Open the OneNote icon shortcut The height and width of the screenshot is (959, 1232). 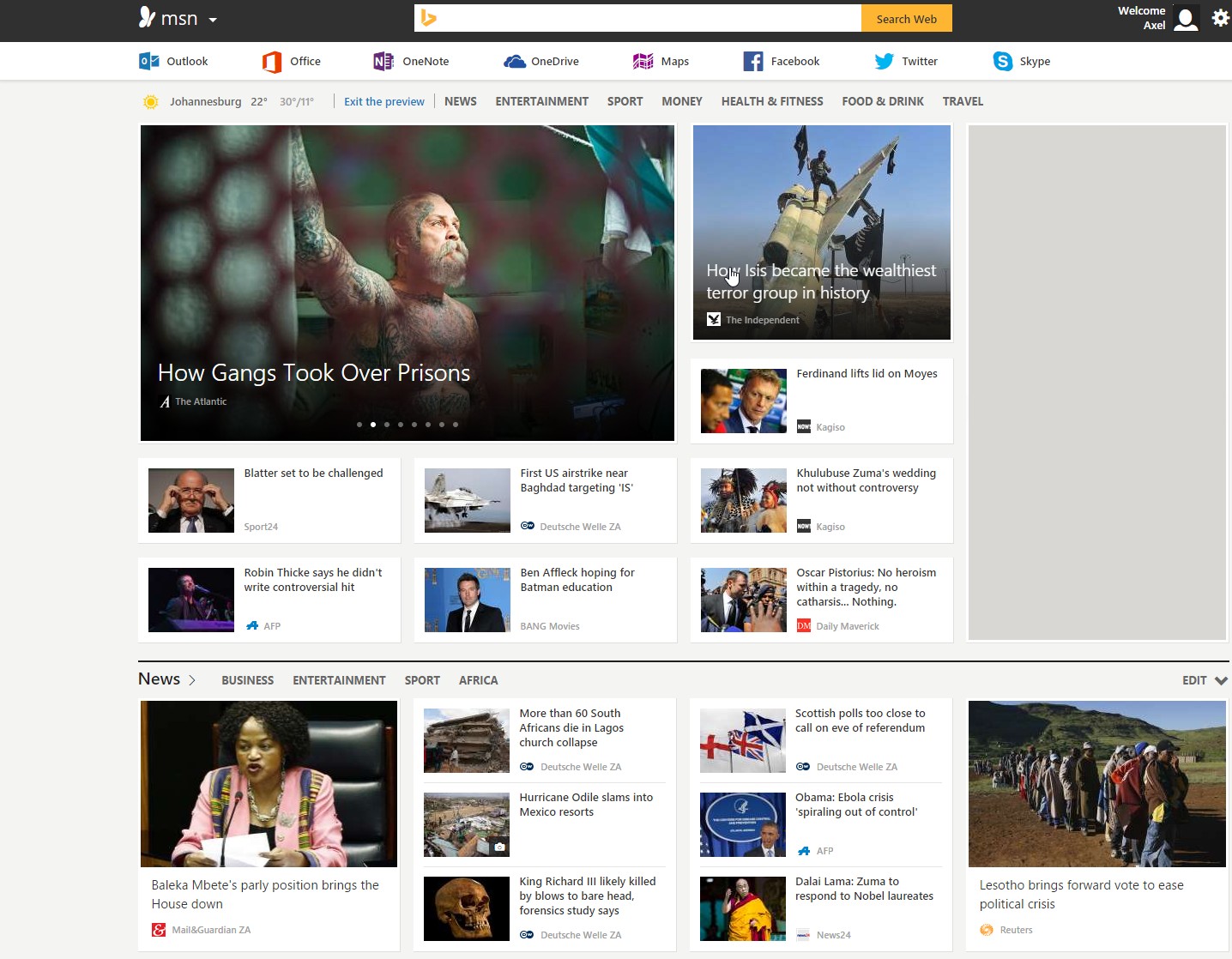[x=383, y=61]
